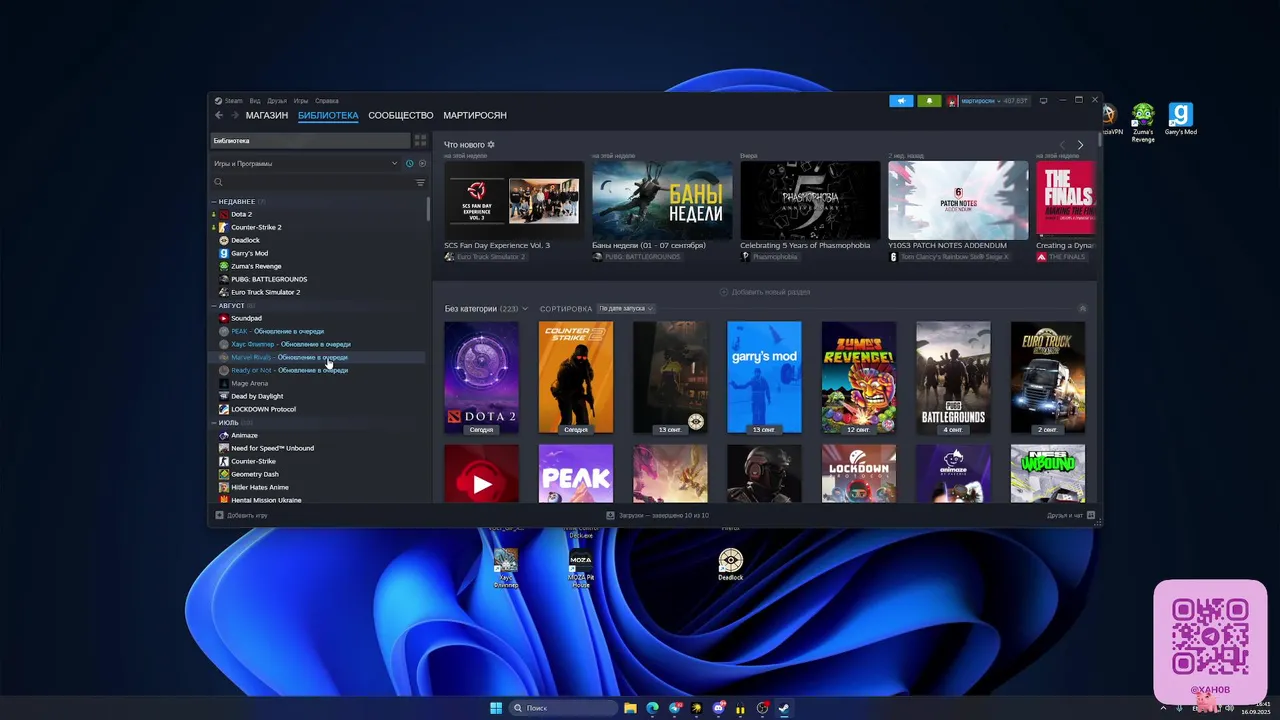Open the garry's mod cover tile
Image resolution: width=1280 pixels, height=720 pixels.
click(764, 377)
